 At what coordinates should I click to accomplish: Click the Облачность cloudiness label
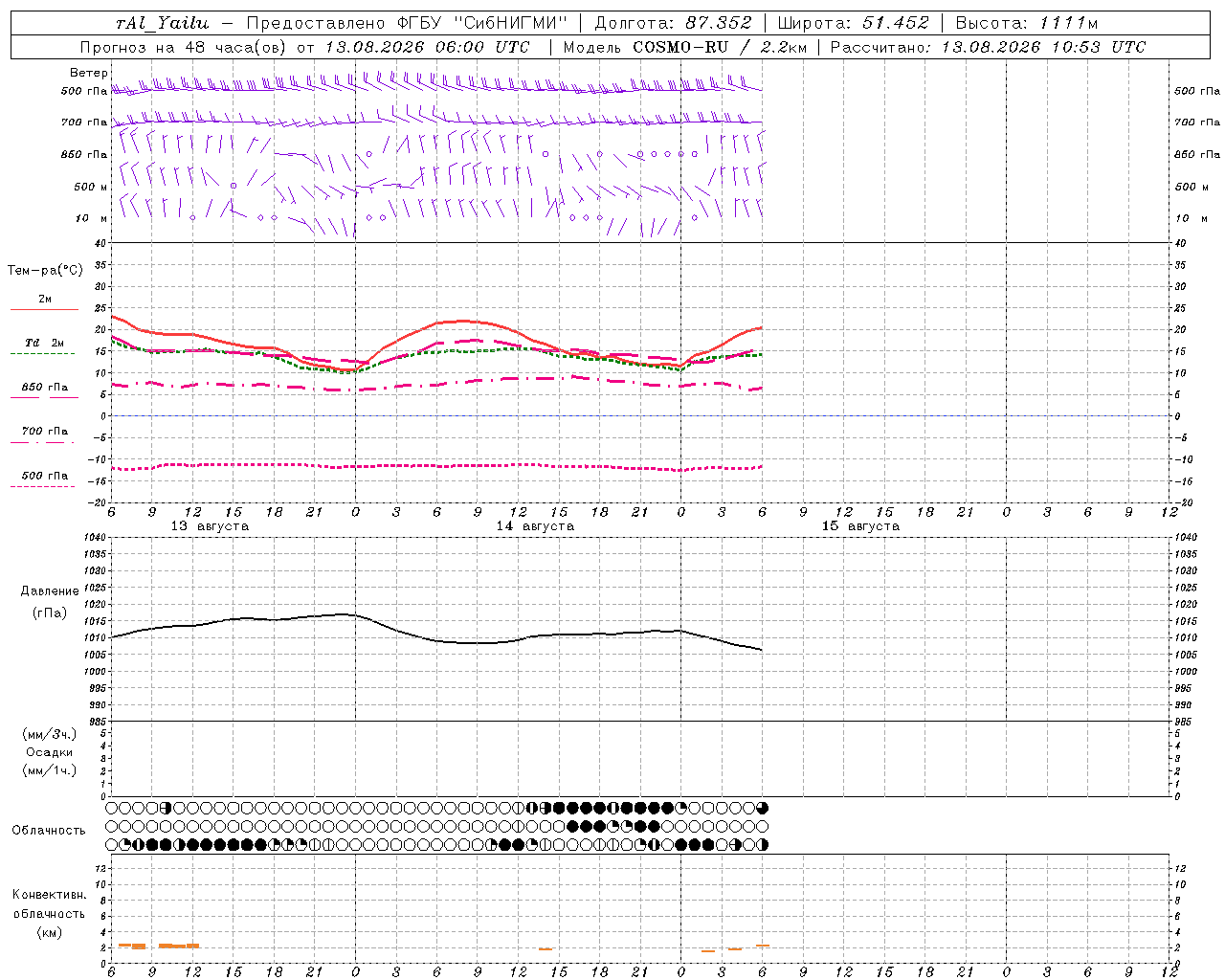(x=49, y=831)
